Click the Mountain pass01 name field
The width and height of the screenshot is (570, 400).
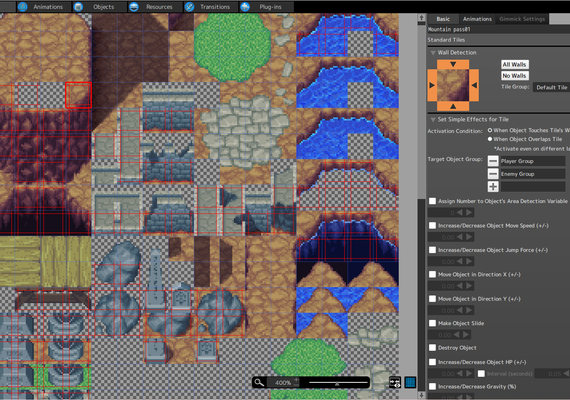point(498,29)
